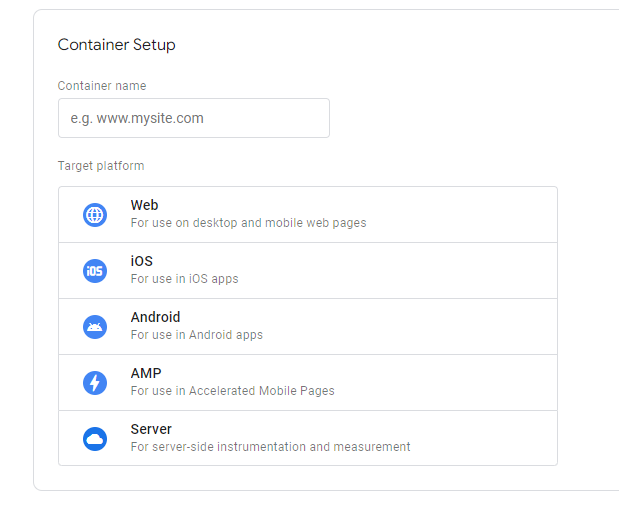Click the Container name label
The image size is (619, 507).
point(102,86)
